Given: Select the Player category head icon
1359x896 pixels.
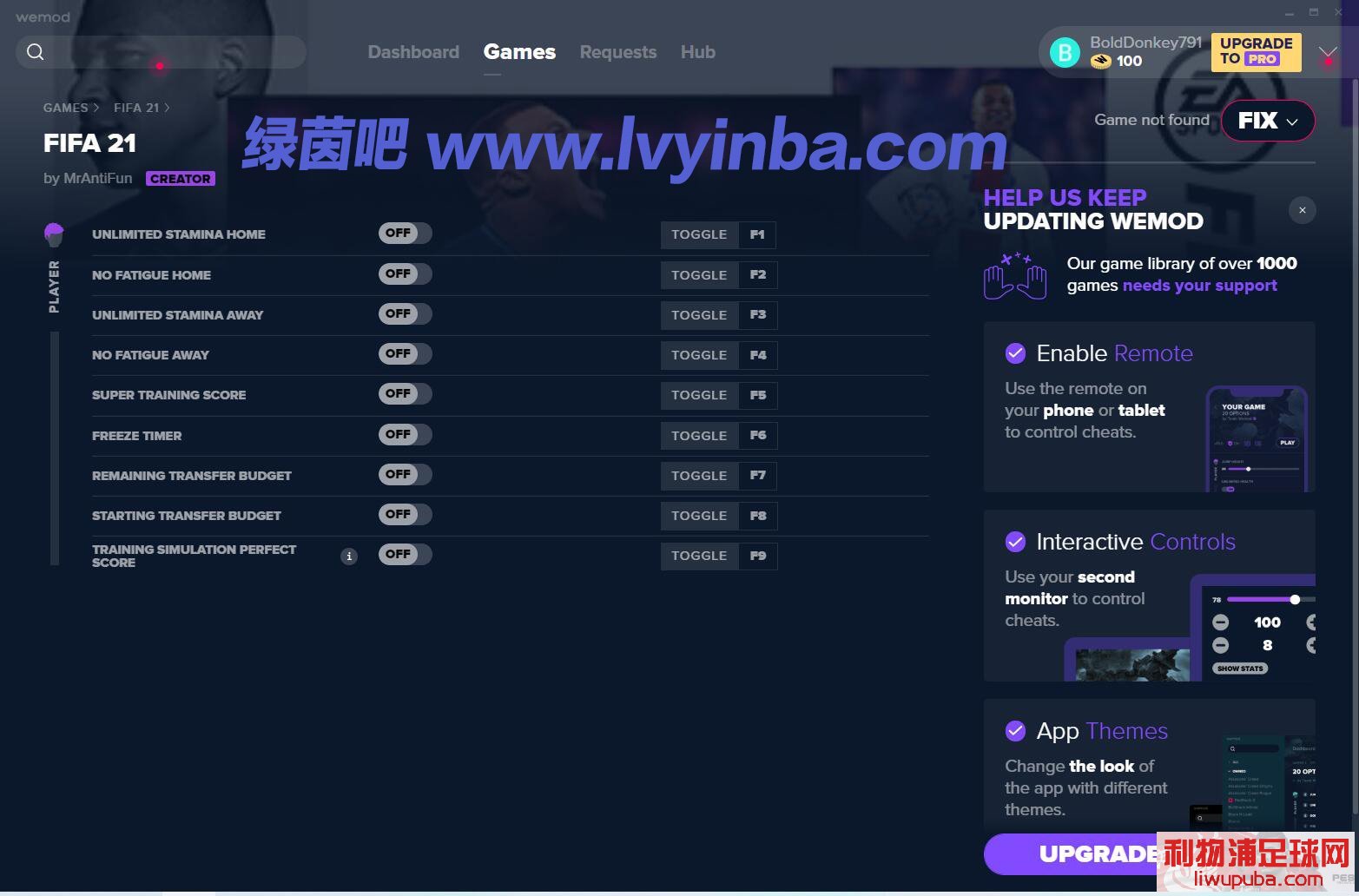Looking at the screenshot, I should (54, 234).
